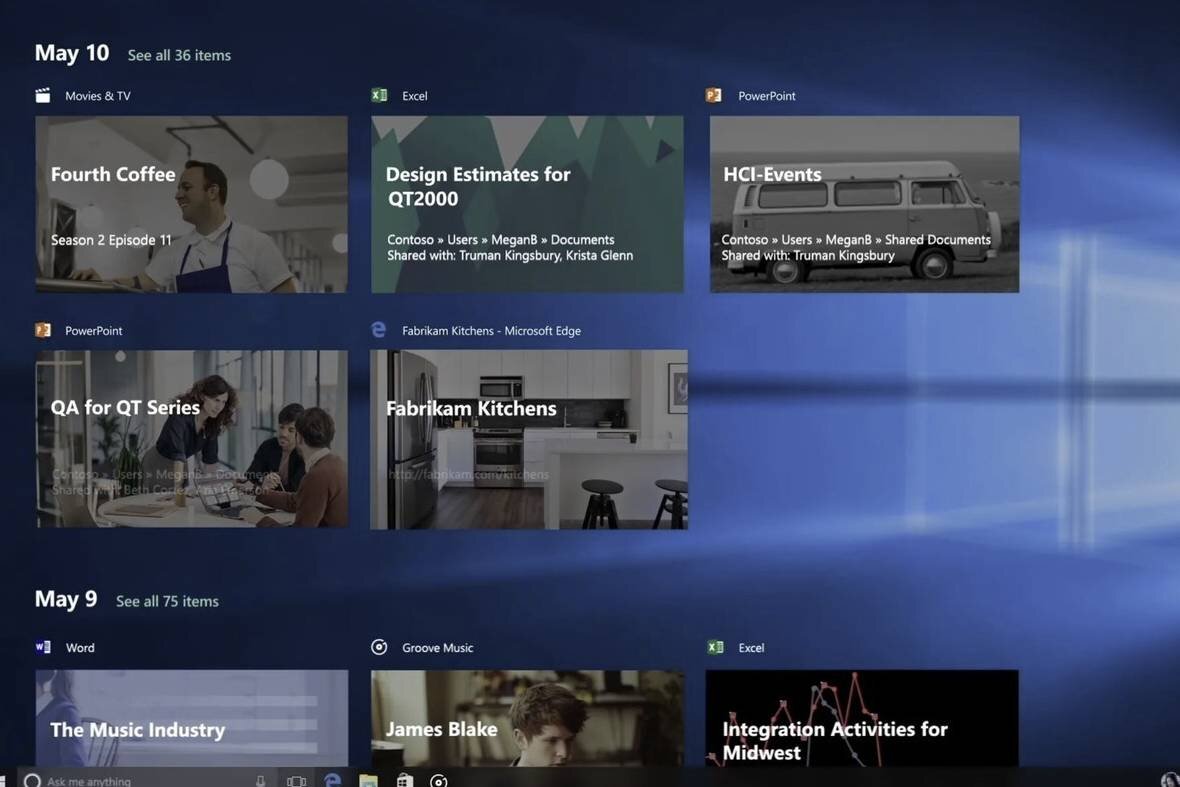The width and height of the screenshot is (1180, 787).
Task: Open Task View from the taskbar
Action: (x=297, y=781)
